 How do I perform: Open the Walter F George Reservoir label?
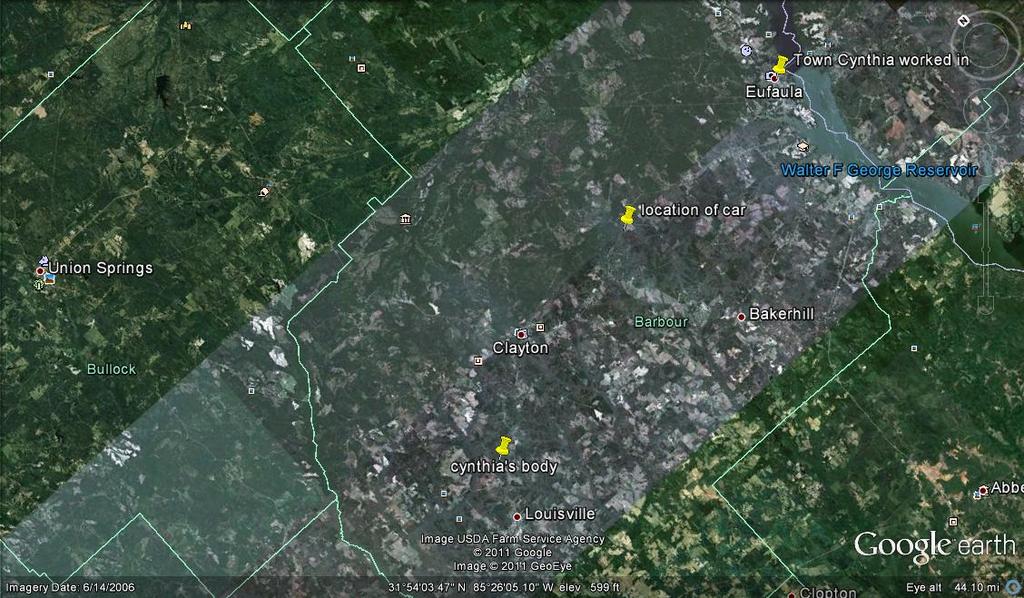pos(878,171)
